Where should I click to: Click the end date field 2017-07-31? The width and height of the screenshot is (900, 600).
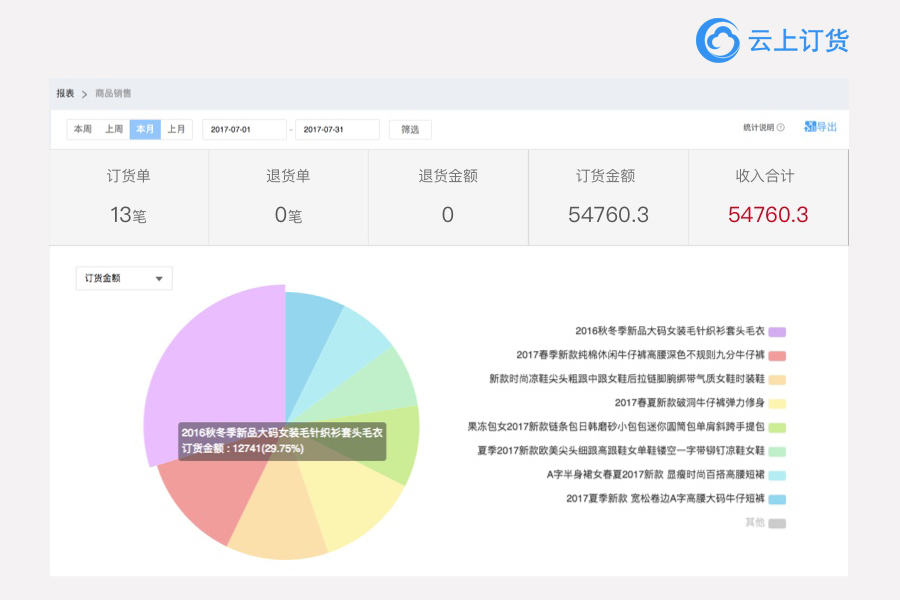coord(337,129)
